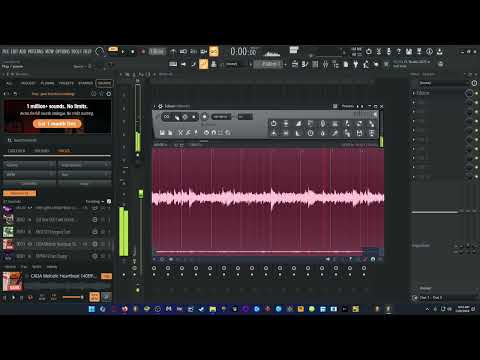Click the Windows Start button on taskbar
The width and height of the screenshot is (480, 360).
(x=92, y=309)
